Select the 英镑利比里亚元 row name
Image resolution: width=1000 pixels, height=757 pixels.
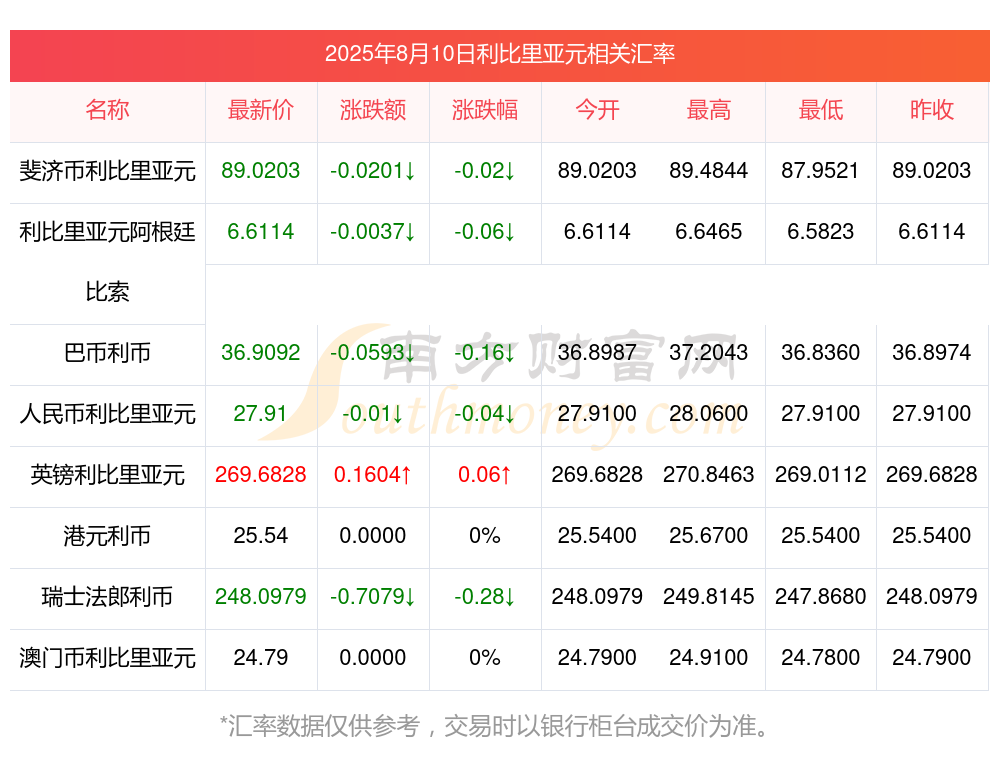click(107, 475)
